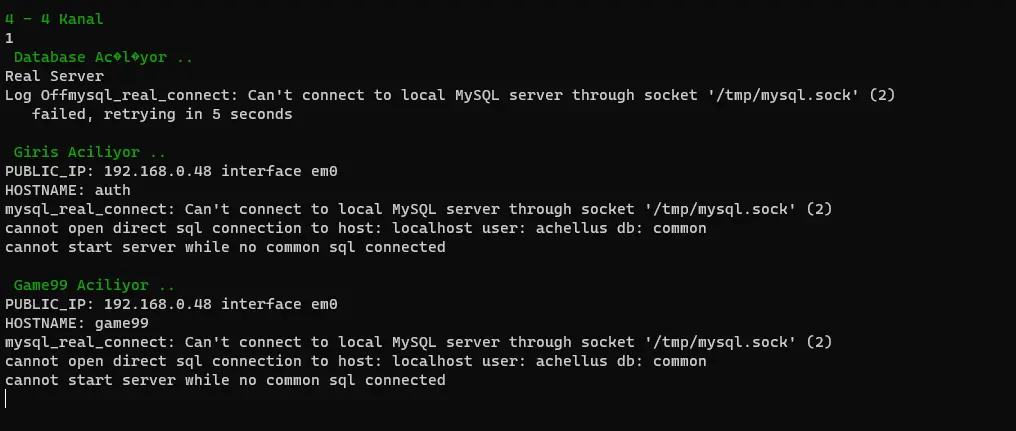The height and width of the screenshot is (431, 1016).
Task: Click the "HOSTNAME: auth" line
Action: (67, 190)
